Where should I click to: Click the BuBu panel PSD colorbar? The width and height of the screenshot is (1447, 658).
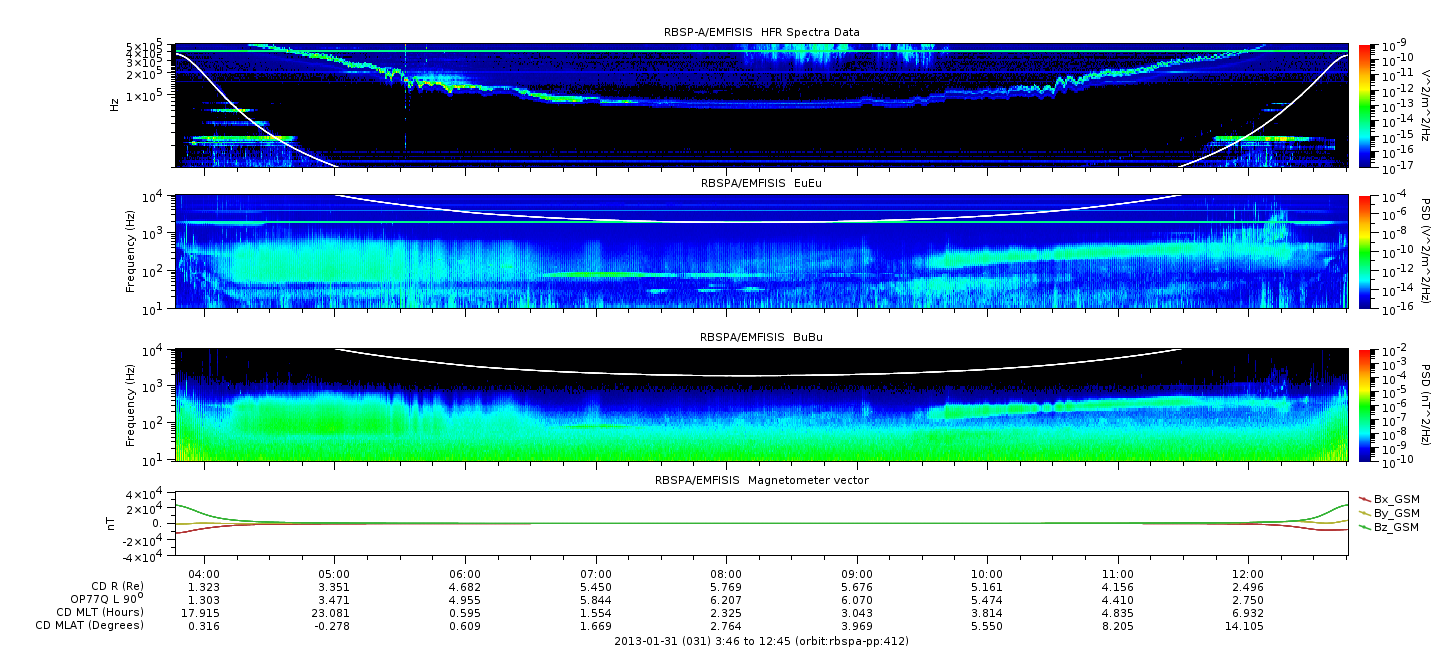click(x=1364, y=405)
